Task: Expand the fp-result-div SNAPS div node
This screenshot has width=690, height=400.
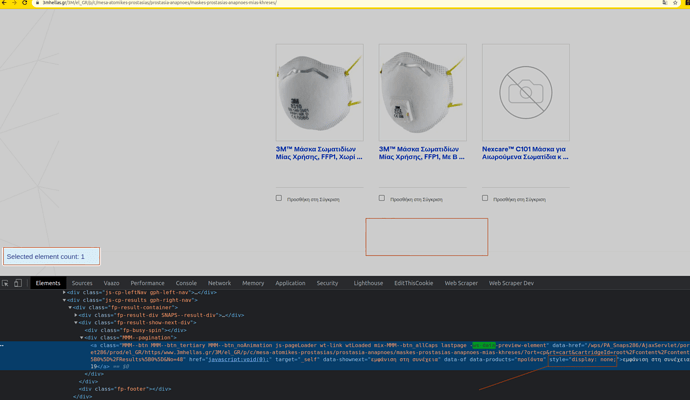Action: 76,315
